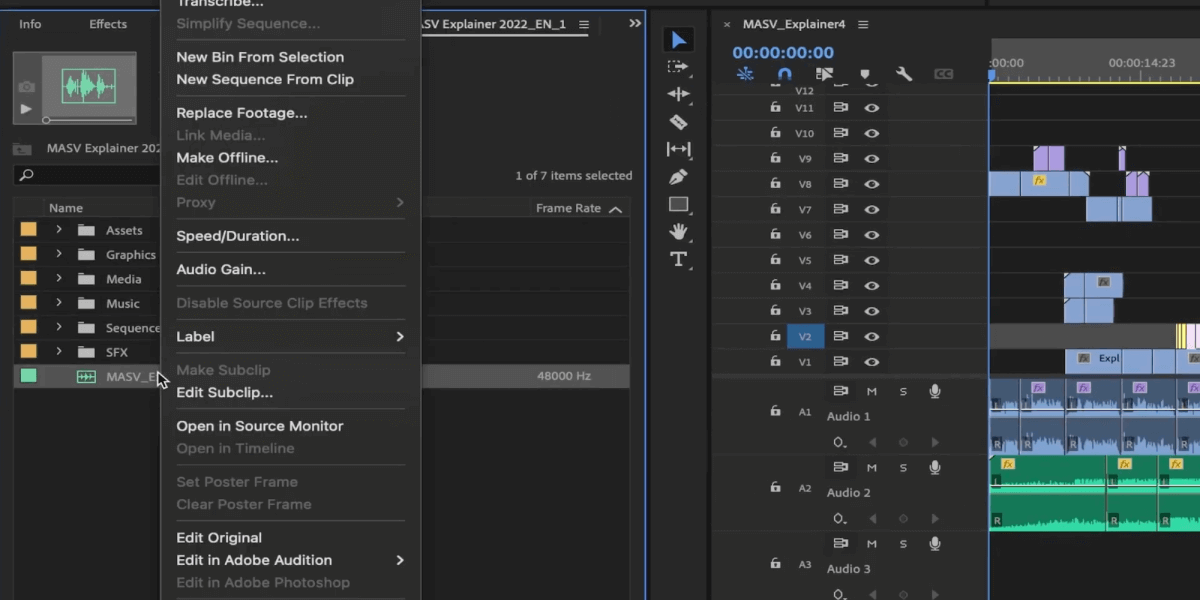1200x600 pixels.
Task: Enable voice-over record on Audio 1
Action: 935,391
